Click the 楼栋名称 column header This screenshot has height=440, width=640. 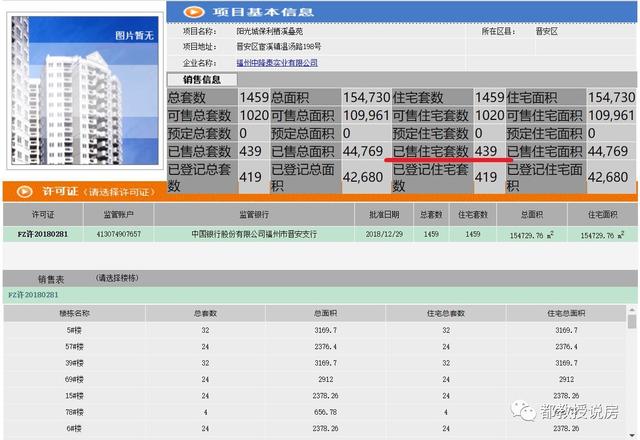(74, 313)
